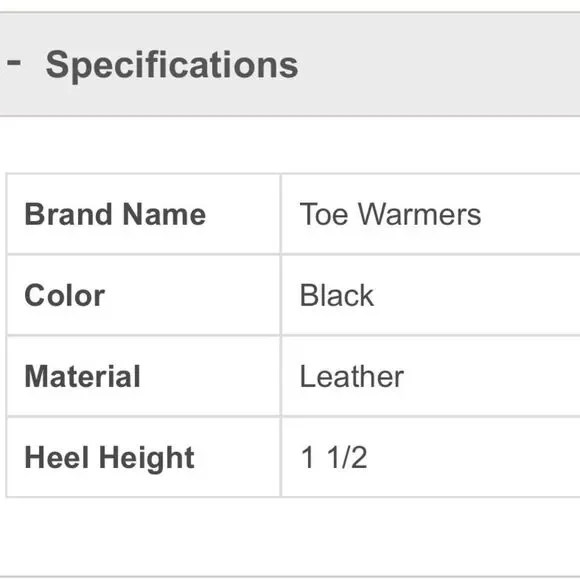Viewport: 580px width, 580px height.
Task: Click blank area below specifications table
Action: click(290, 536)
